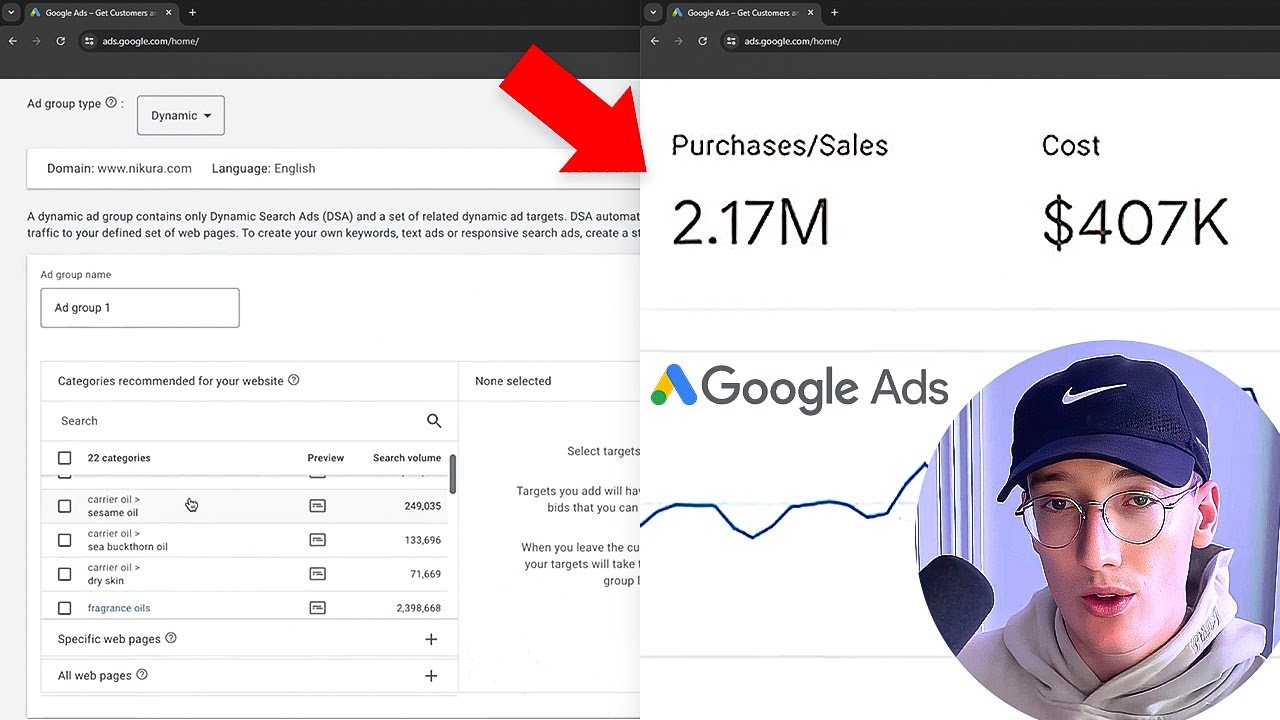1280x720 pixels.
Task: Close the Google Ads tab in right window
Action: pos(810,13)
